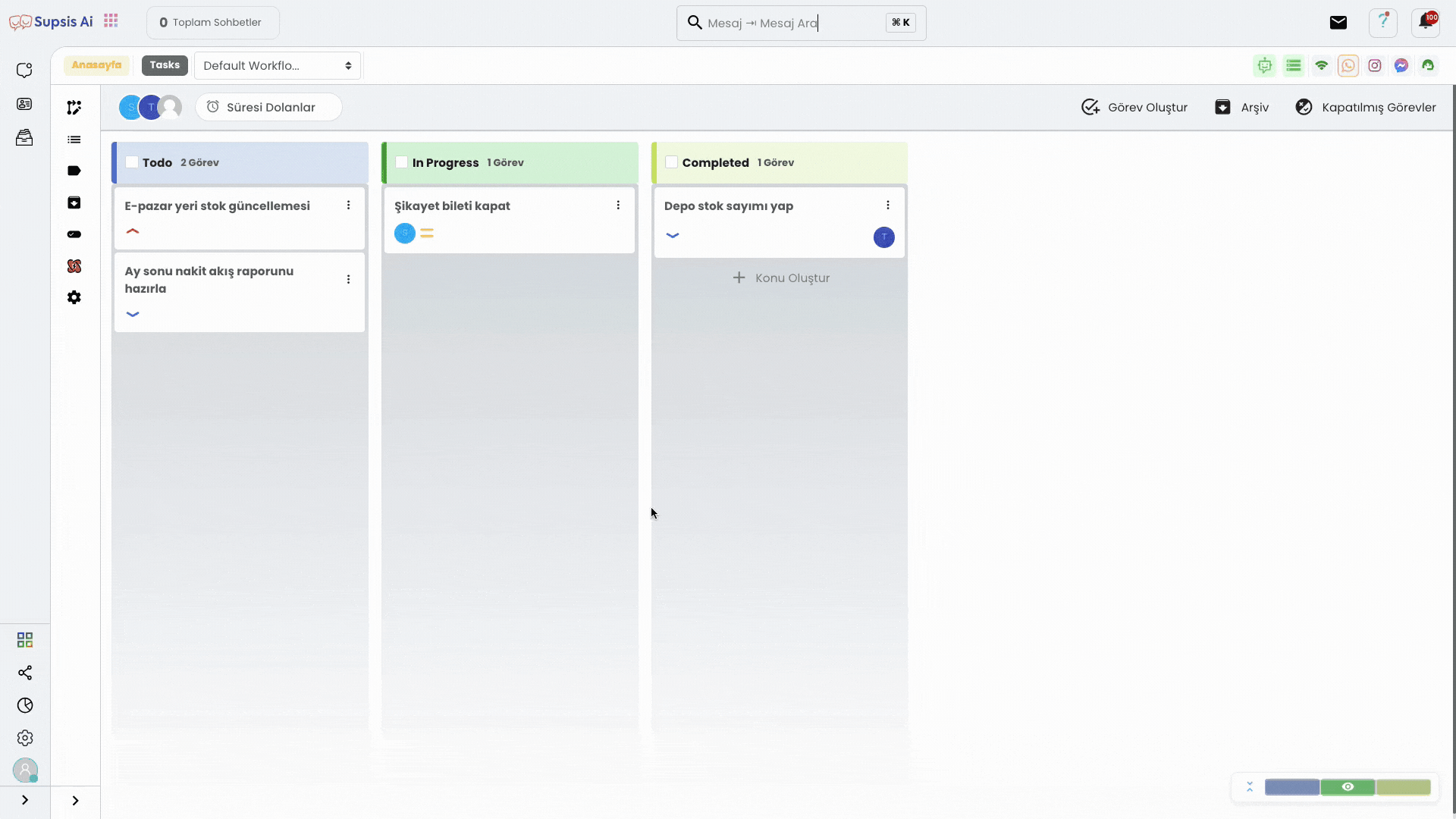The image size is (1456, 819).
Task: Click the green wifi status icon
Action: pos(1322,66)
